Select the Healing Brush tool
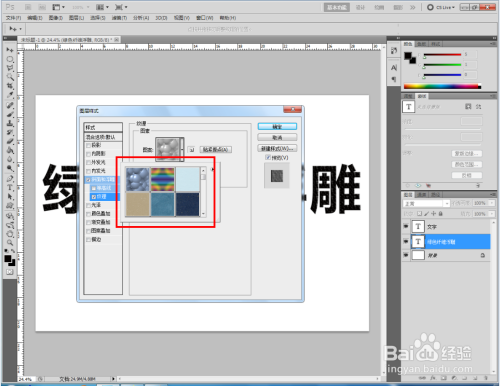The width and height of the screenshot is (500, 386). pyautogui.click(x=10, y=105)
